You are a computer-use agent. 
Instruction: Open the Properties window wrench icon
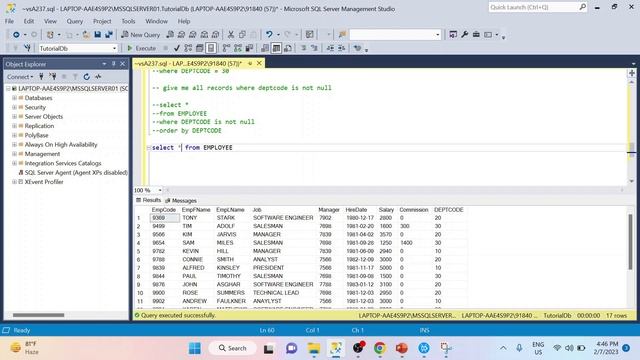click(x=464, y=35)
